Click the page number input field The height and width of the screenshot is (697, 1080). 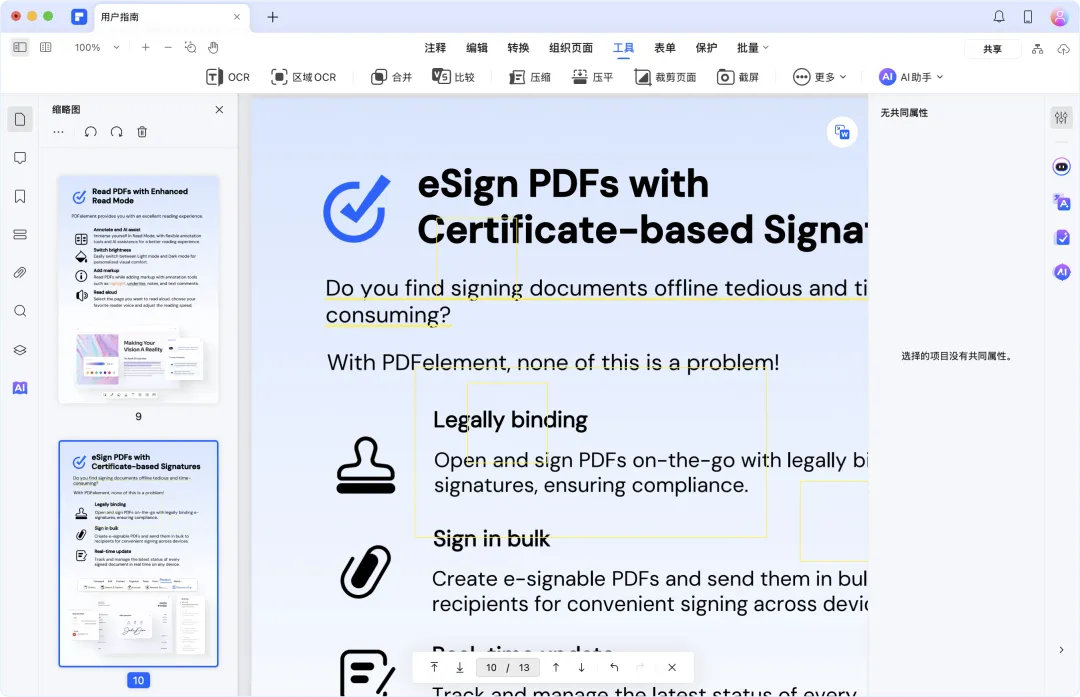[508, 667]
